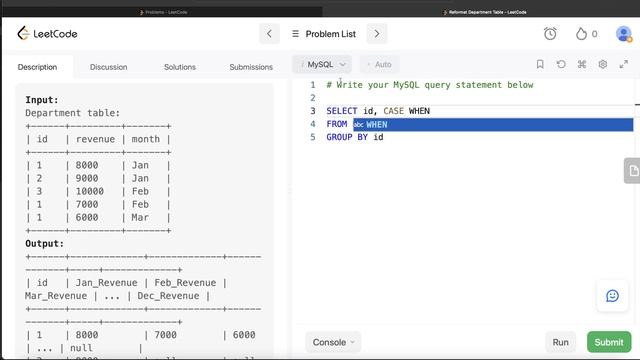Expand the Console dropdown
Image resolution: width=640 pixels, height=360 pixels.
[333, 342]
